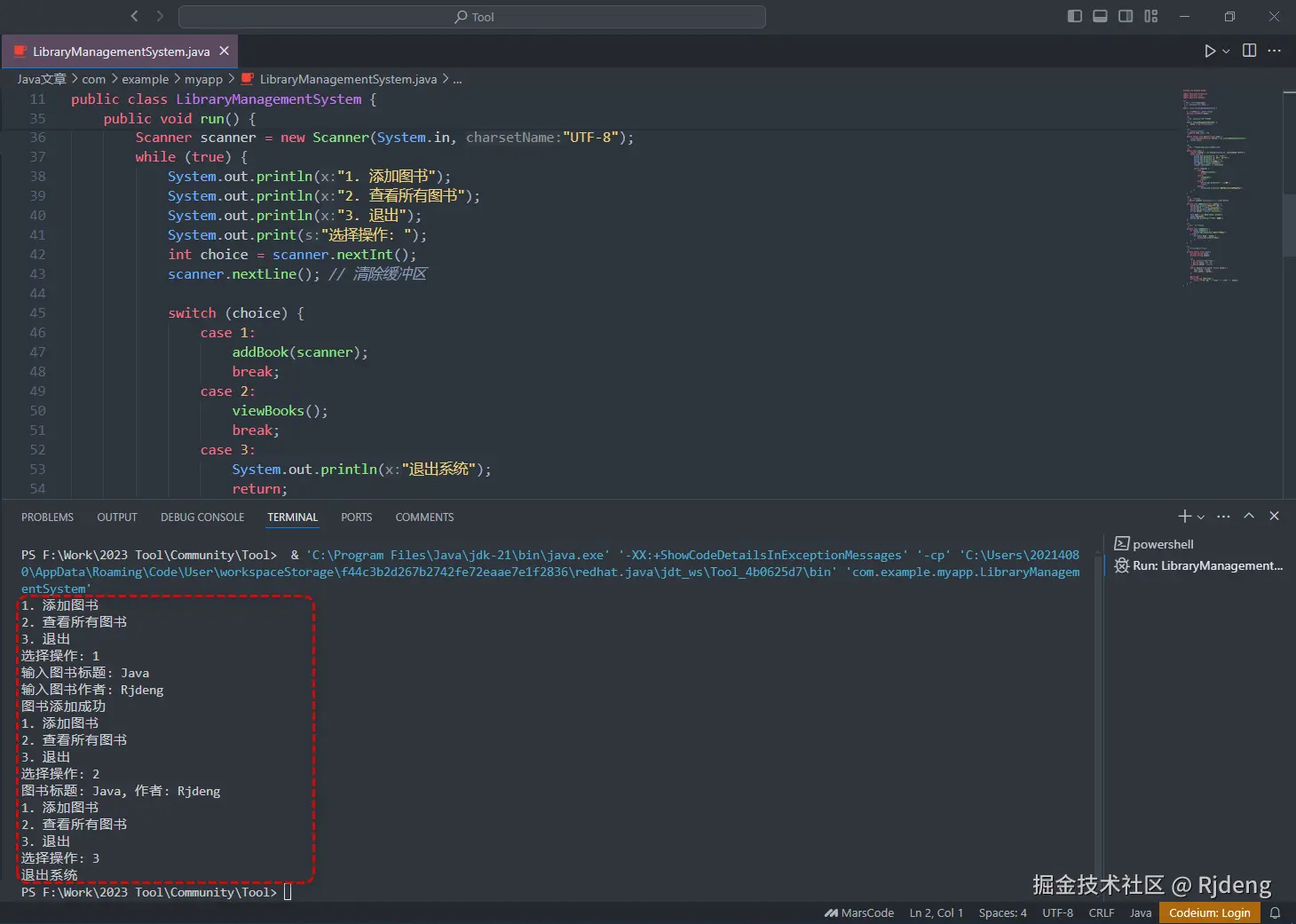
Task: Click the MarsCode status bar item
Action: pyautogui.click(x=859, y=912)
